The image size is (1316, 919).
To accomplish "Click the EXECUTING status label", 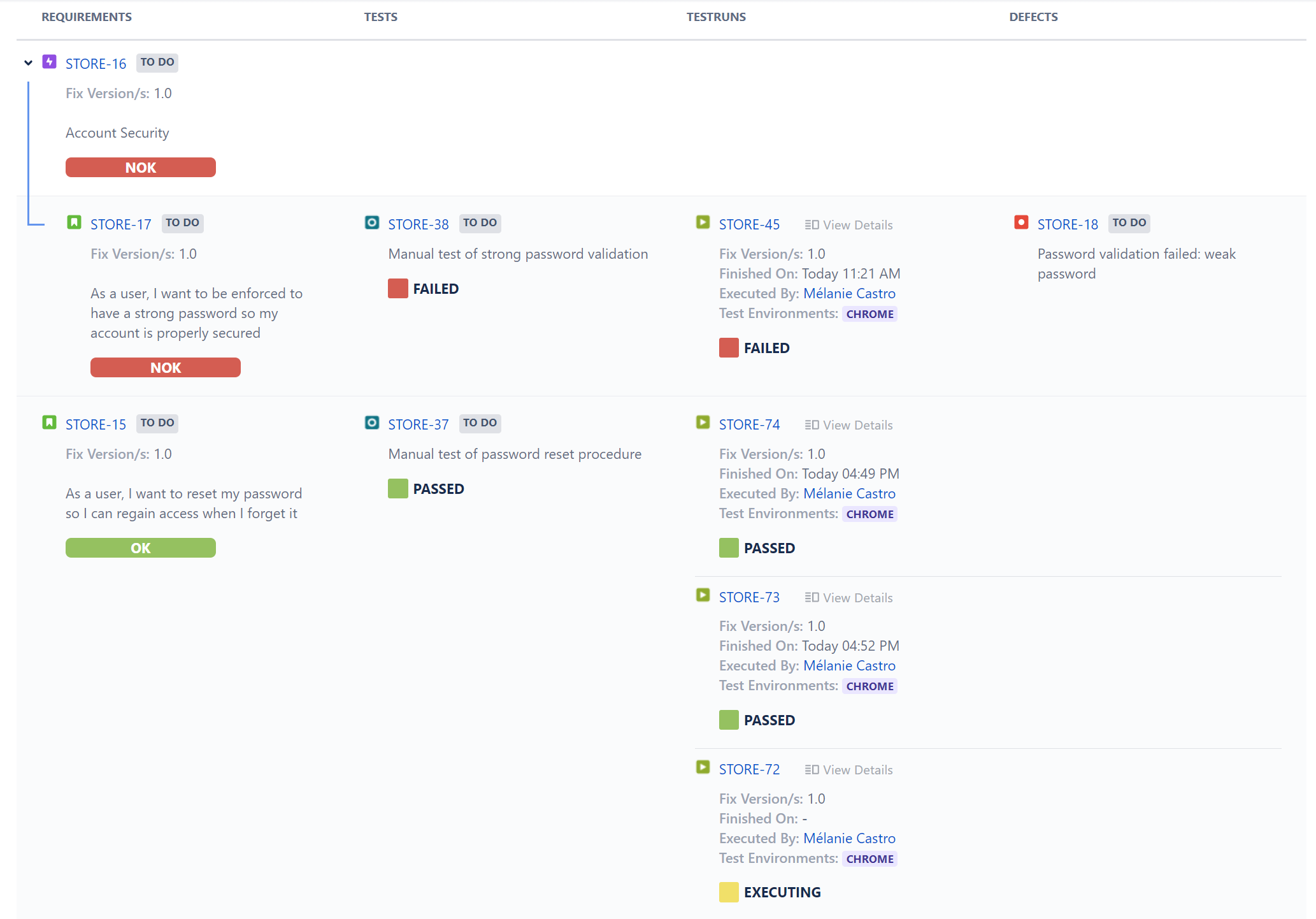I will click(x=782, y=892).
